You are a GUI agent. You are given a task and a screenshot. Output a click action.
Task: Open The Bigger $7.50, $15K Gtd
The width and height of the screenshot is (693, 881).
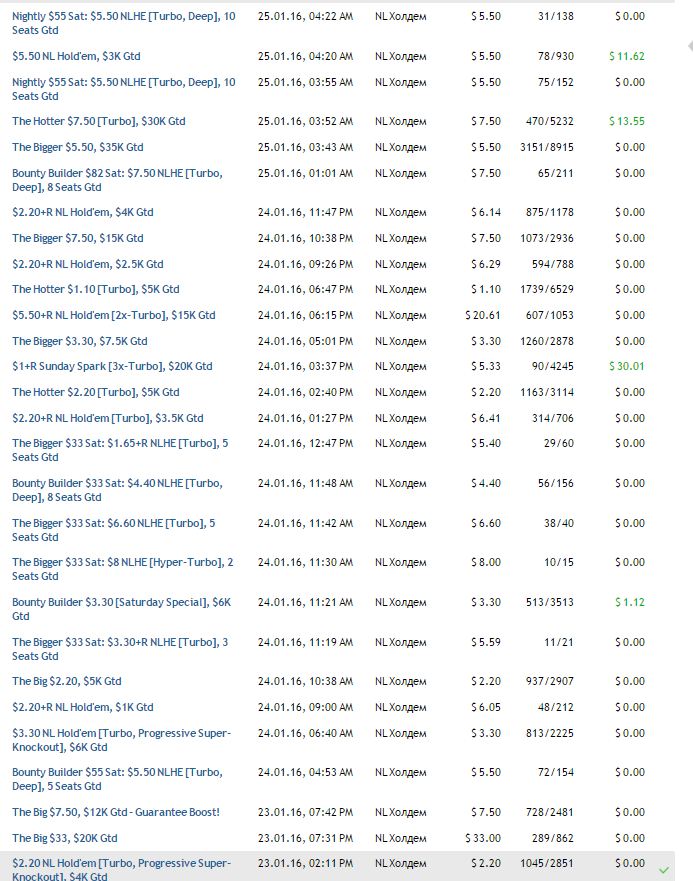click(78, 238)
